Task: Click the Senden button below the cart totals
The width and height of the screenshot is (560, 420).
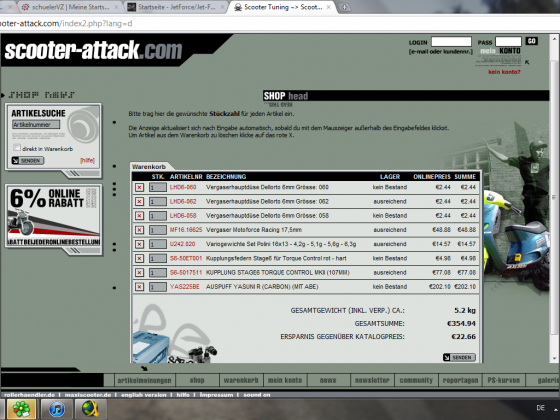Action: pos(459,357)
